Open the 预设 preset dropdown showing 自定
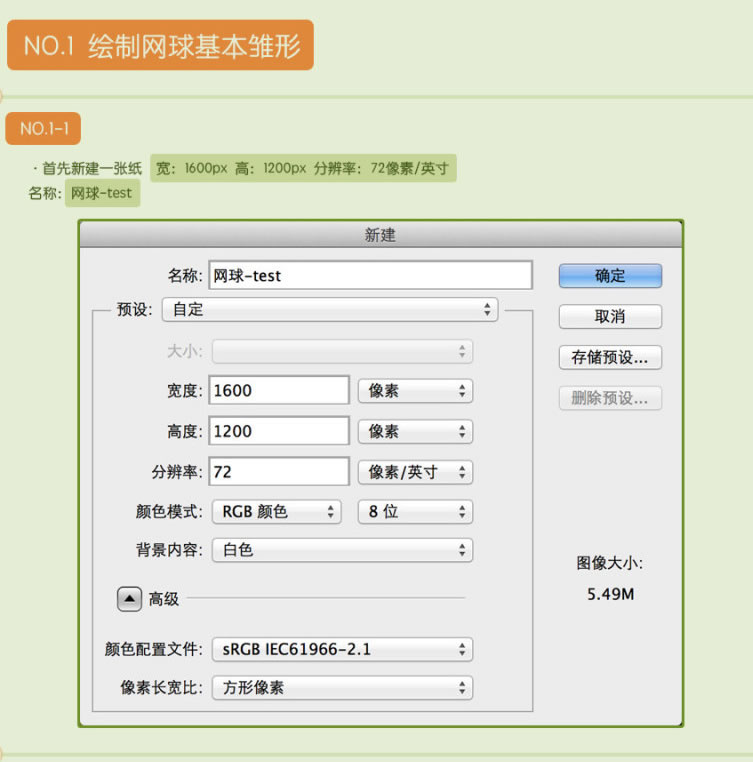This screenshot has width=753, height=762. pos(330,310)
